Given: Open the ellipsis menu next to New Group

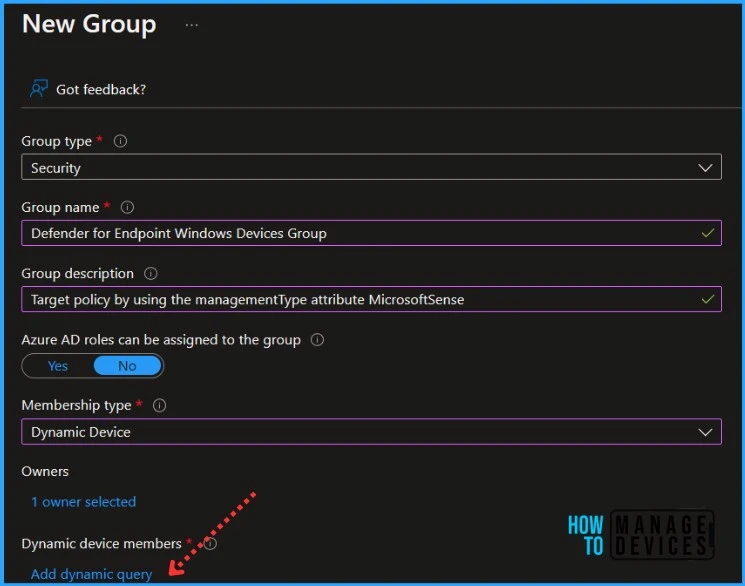Looking at the screenshot, I should coord(191,25).
